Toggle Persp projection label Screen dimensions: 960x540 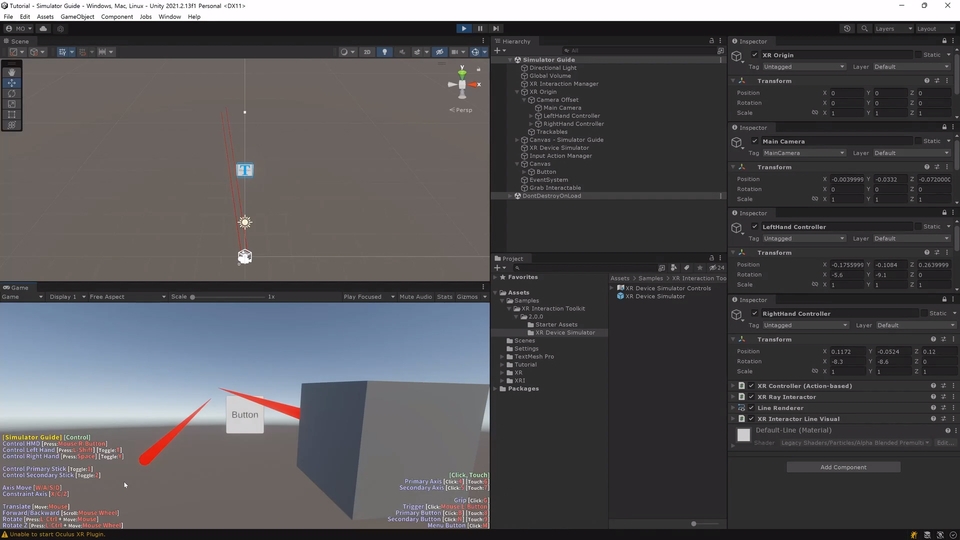coord(461,110)
